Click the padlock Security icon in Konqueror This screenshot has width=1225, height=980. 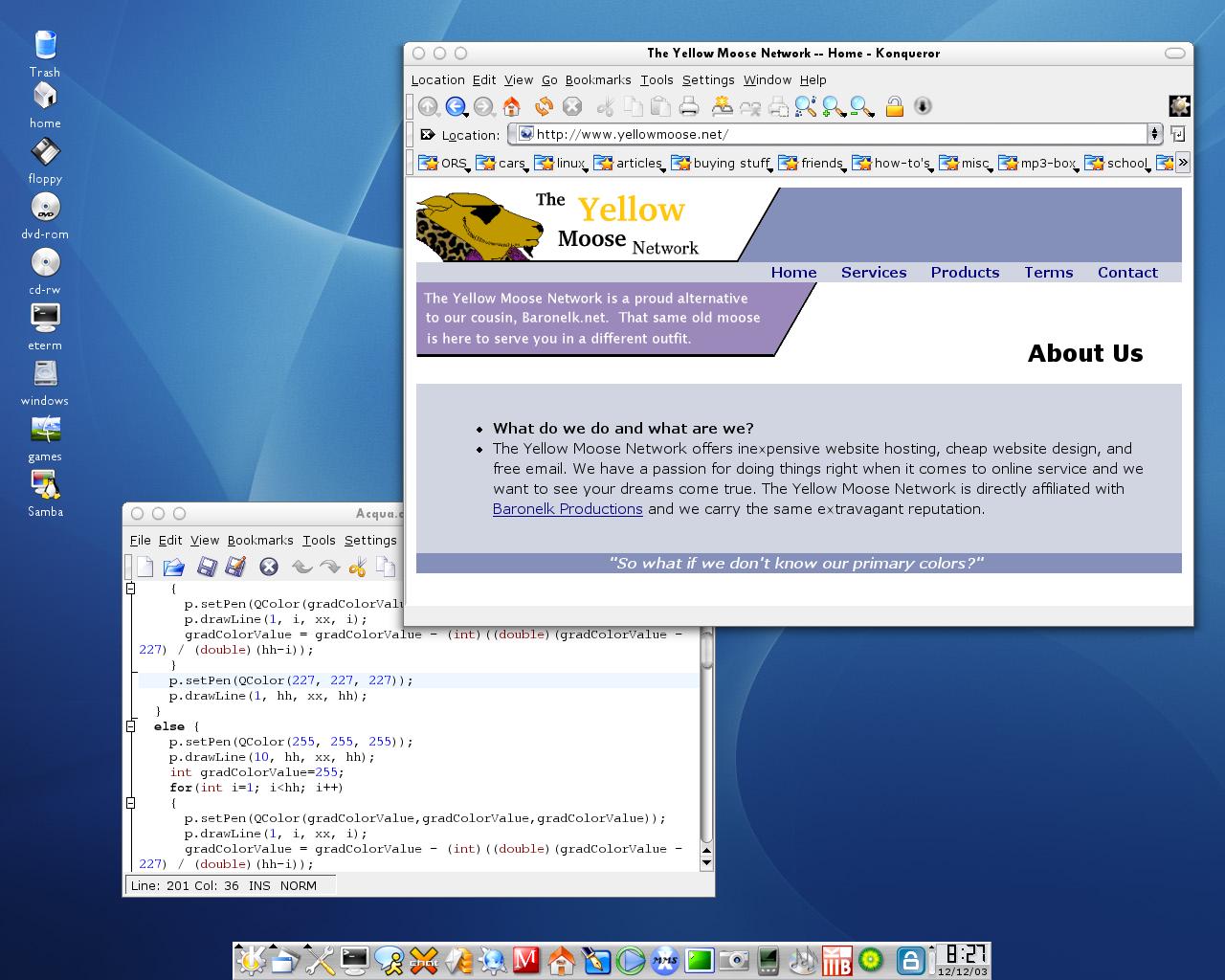(x=895, y=106)
